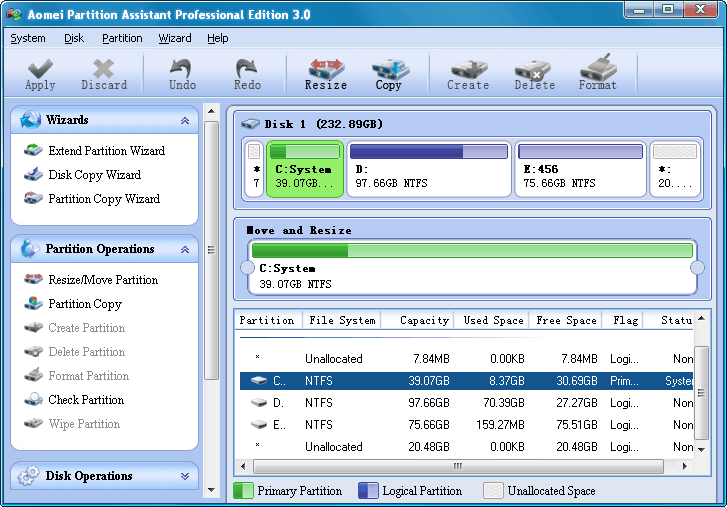Image resolution: width=727 pixels, height=507 pixels.
Task: Click the Format Partition sidebar icon
Action: point(33,374)
